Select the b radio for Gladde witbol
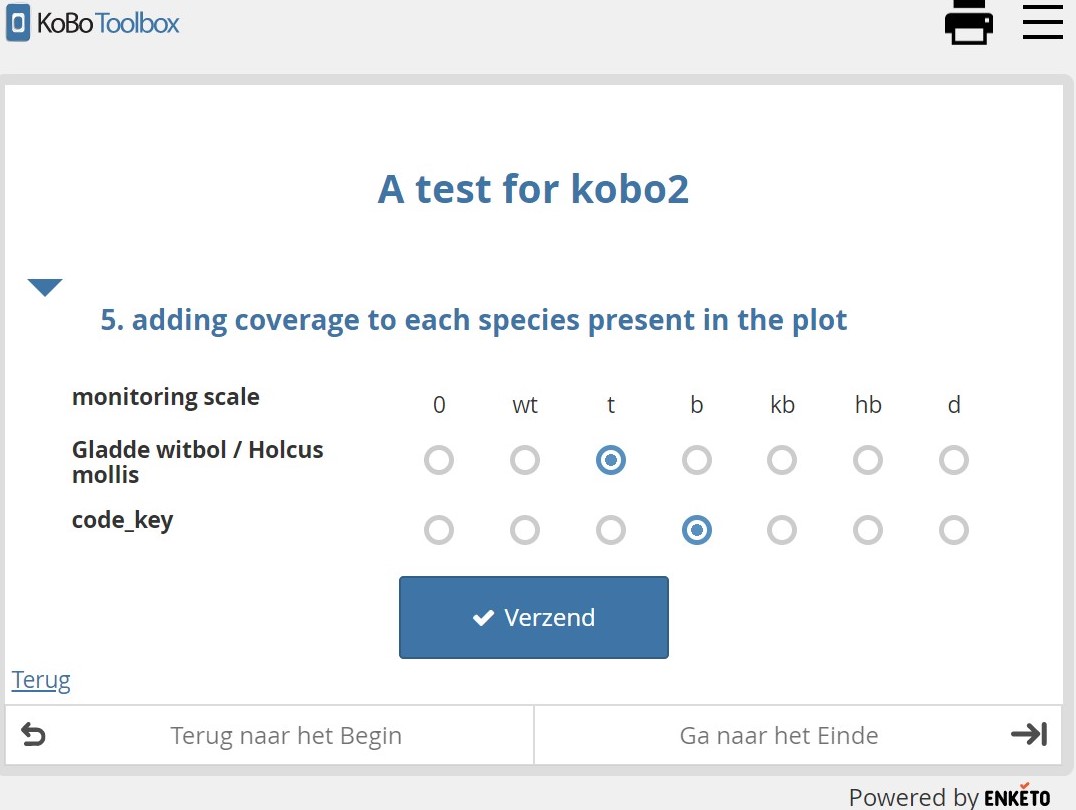Screen dimensions: 1076x810 tap(696, 460)
